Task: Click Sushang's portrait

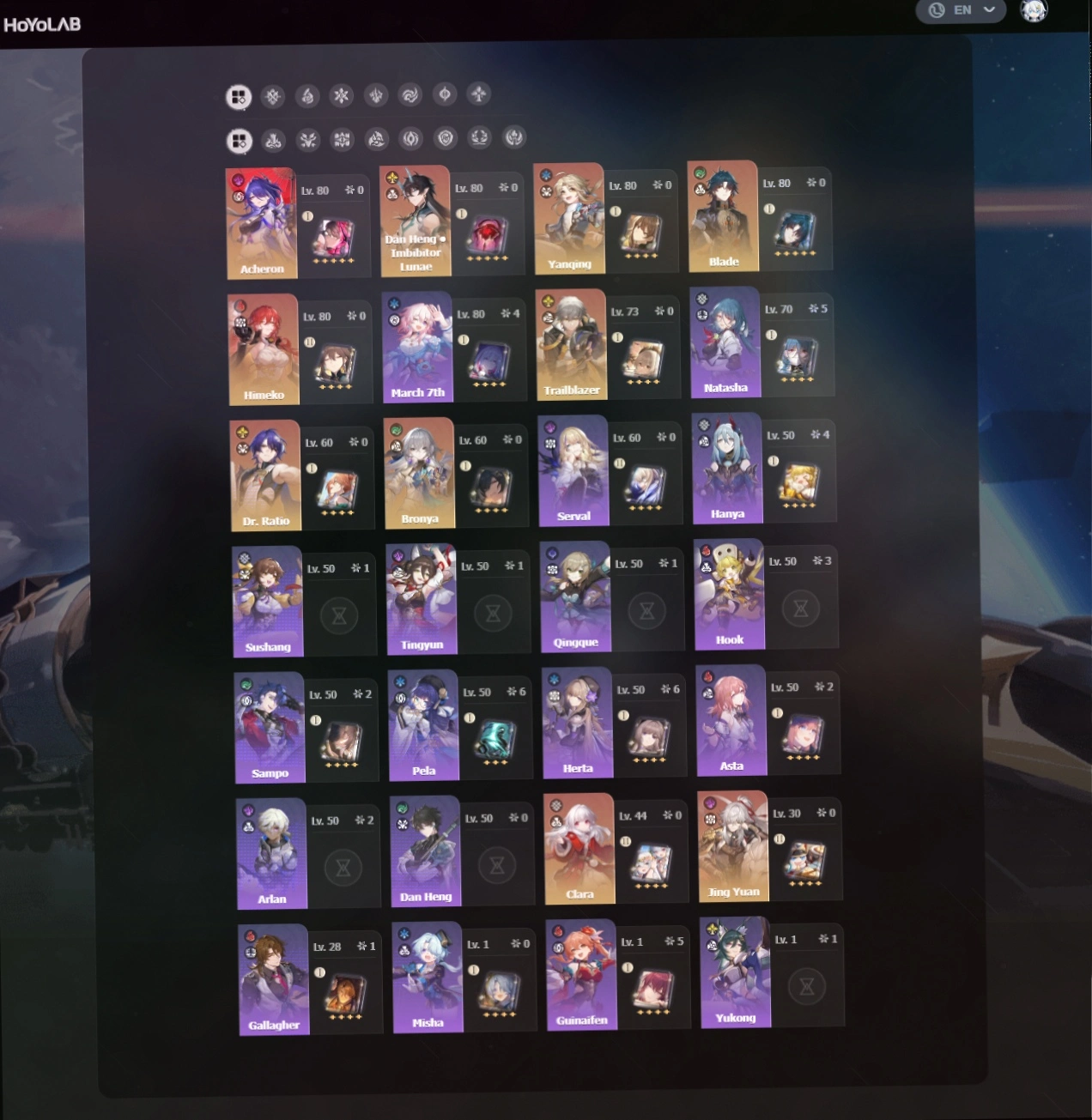Action: tap(268, 602)
